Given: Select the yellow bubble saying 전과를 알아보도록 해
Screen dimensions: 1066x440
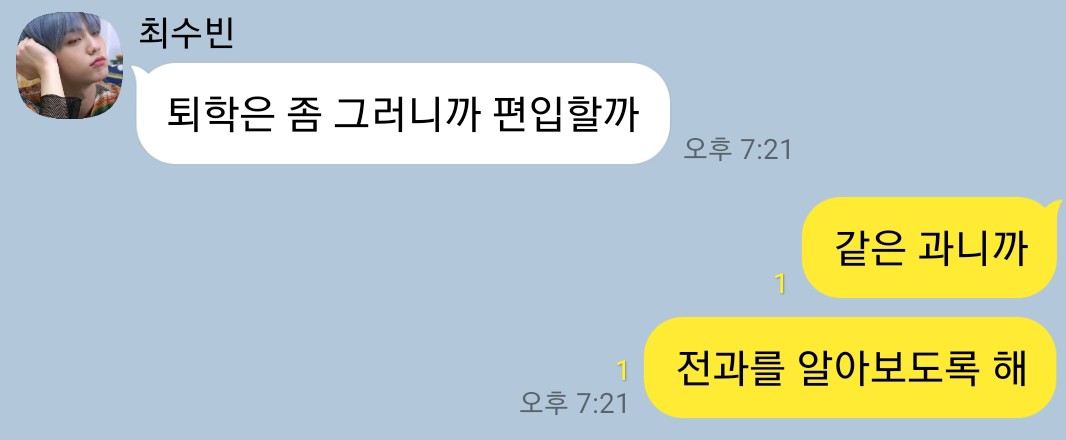Looking at the screenshot, I should [850, 367].
